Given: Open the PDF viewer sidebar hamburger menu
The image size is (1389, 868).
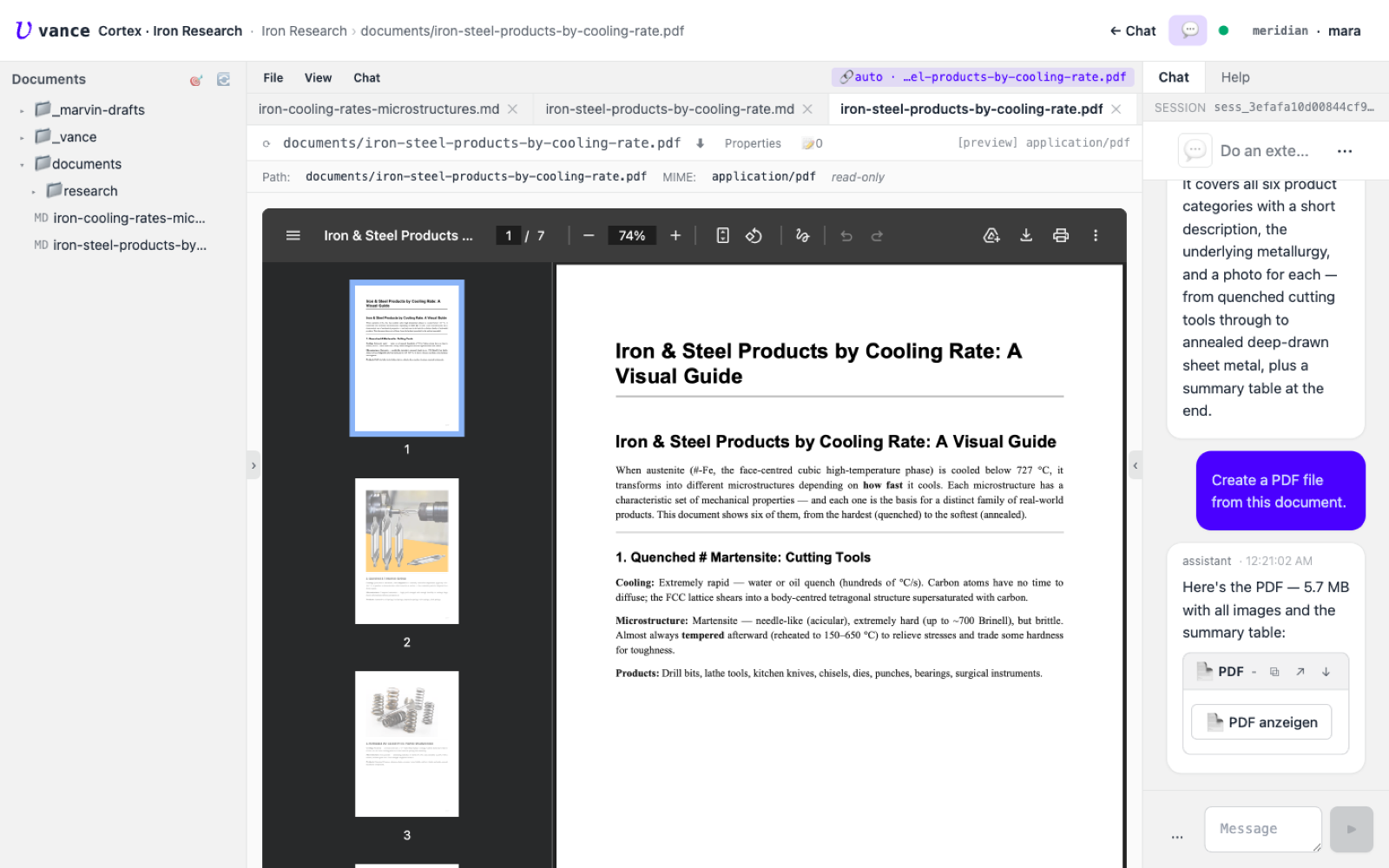Looking at the screenshot, I should tap(293, 235).
